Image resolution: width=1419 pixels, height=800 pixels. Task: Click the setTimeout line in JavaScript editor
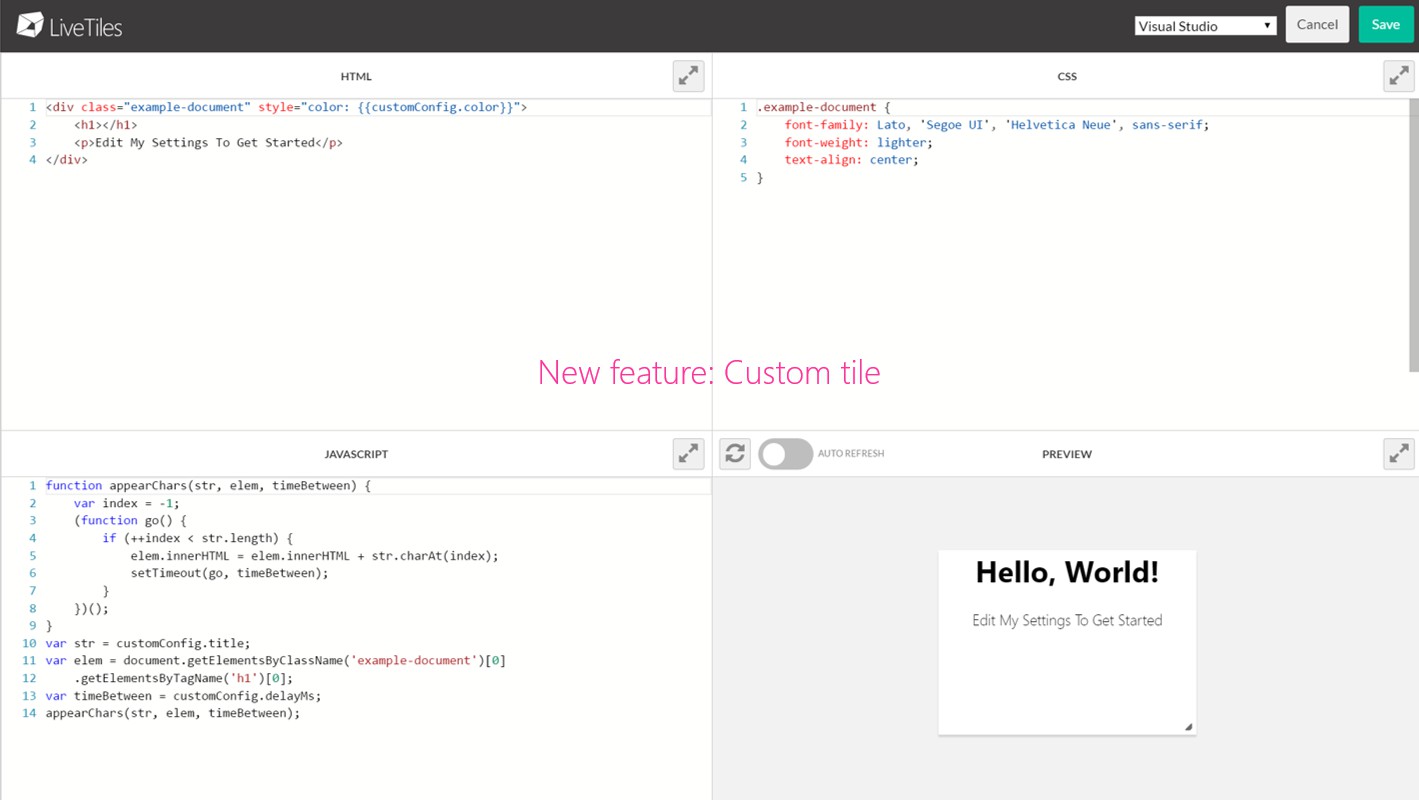coord(229,573)
